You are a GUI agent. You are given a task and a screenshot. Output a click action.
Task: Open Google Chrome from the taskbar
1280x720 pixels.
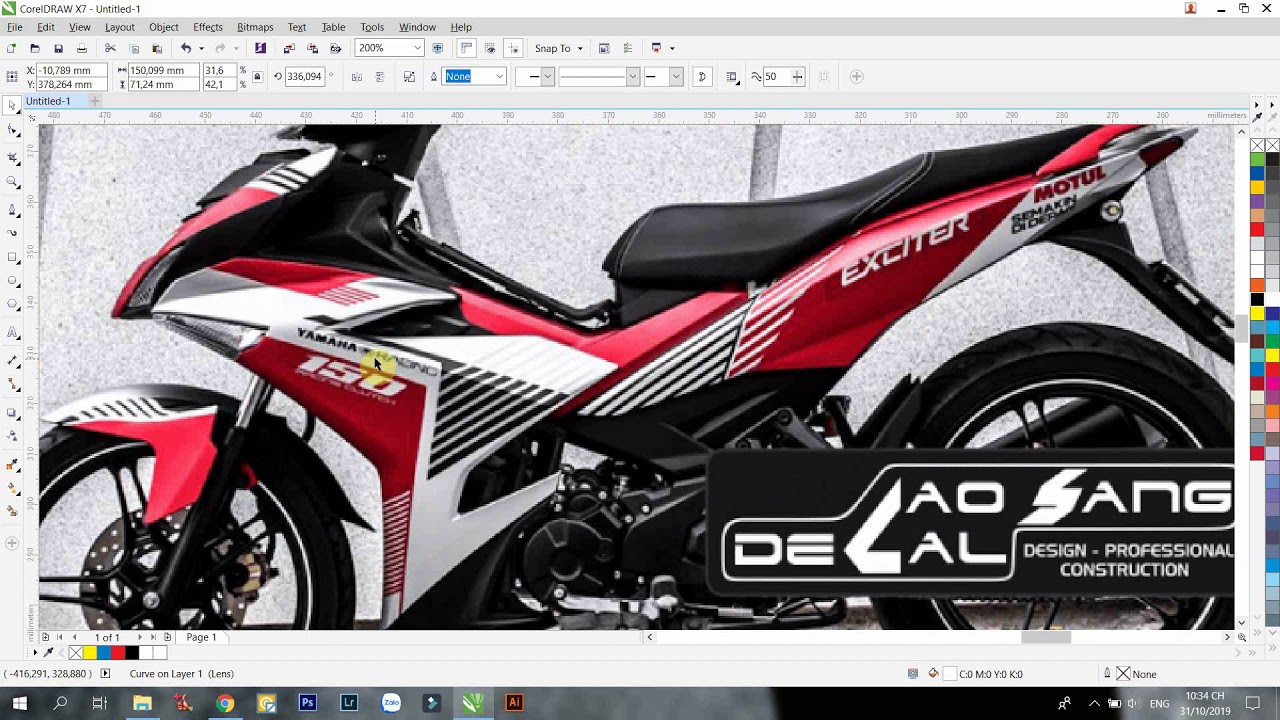click(x=225, y=703)
